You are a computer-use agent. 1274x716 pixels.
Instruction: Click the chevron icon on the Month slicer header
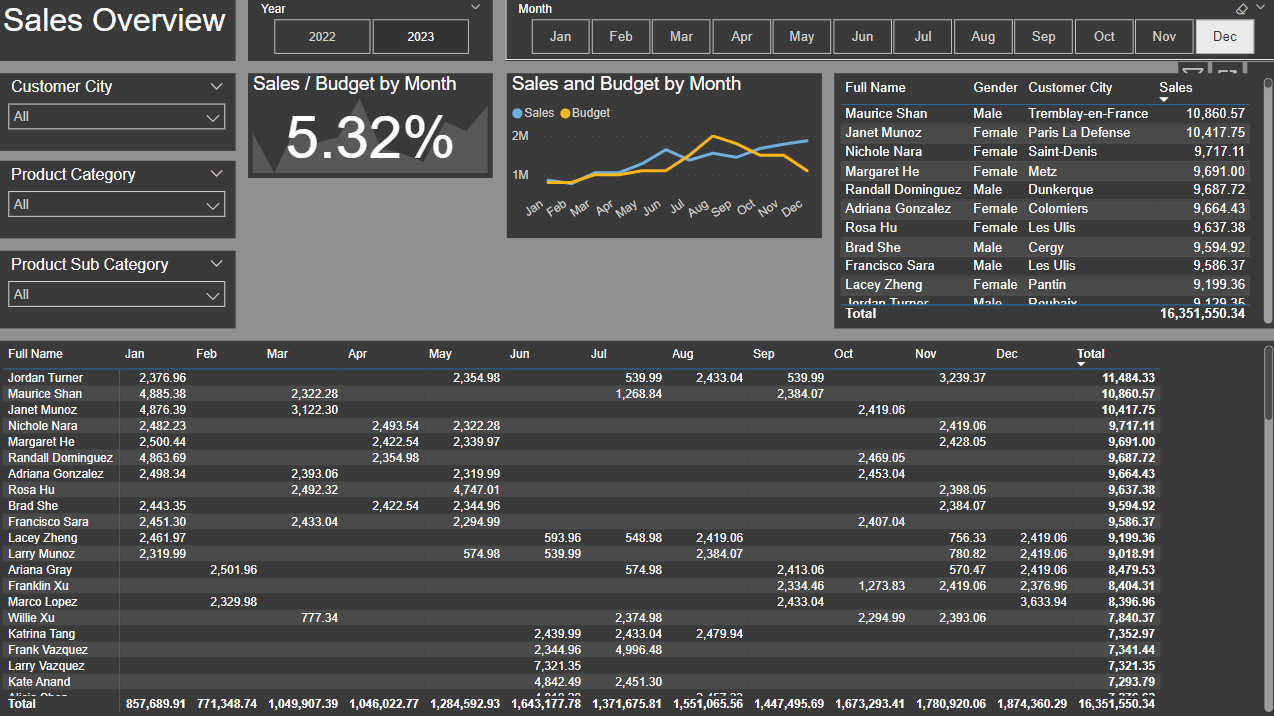[1260, 8]
